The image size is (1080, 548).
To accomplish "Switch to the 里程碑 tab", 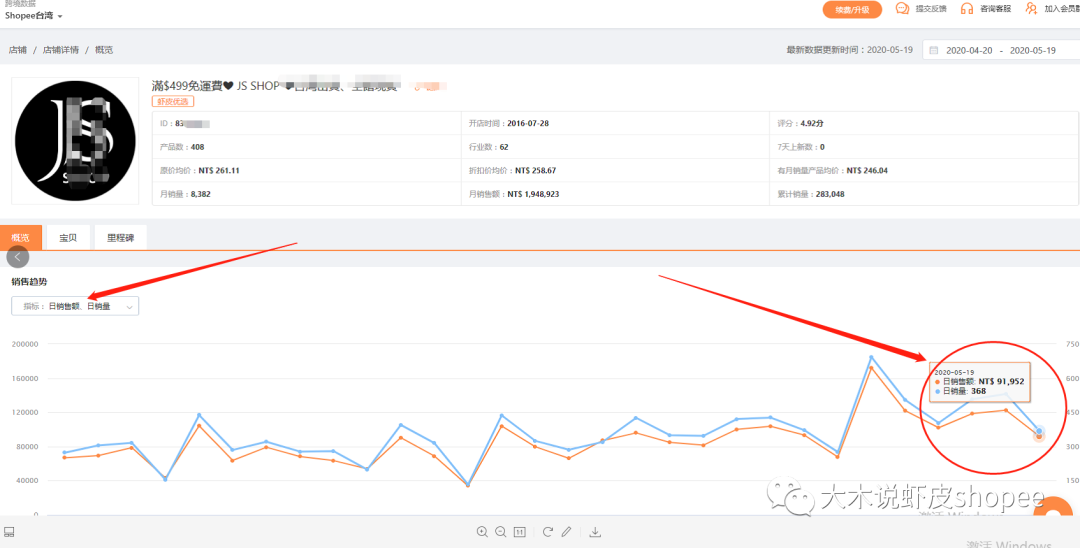I will tap(121, 238).
